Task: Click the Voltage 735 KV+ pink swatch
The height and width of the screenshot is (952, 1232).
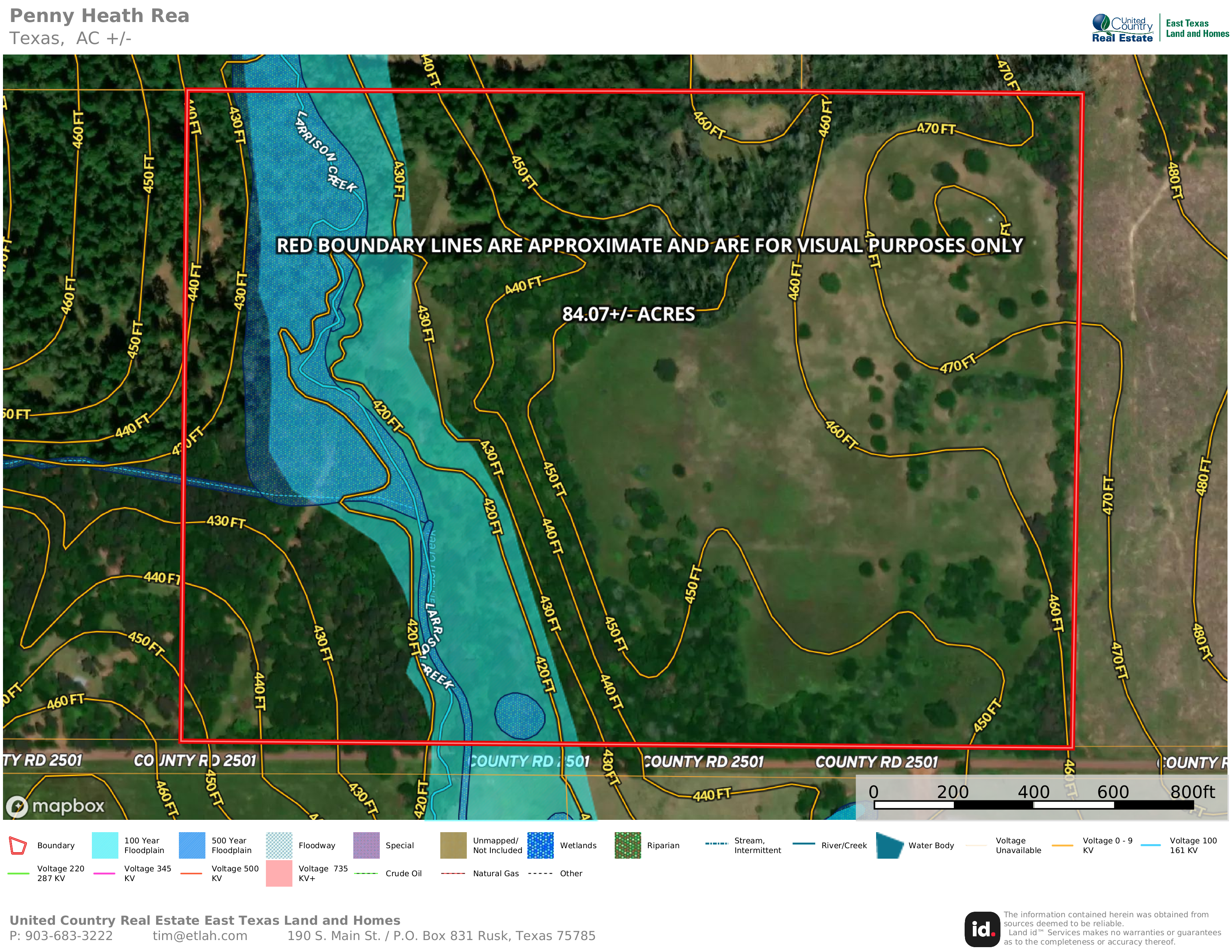Action: (279, 873)
